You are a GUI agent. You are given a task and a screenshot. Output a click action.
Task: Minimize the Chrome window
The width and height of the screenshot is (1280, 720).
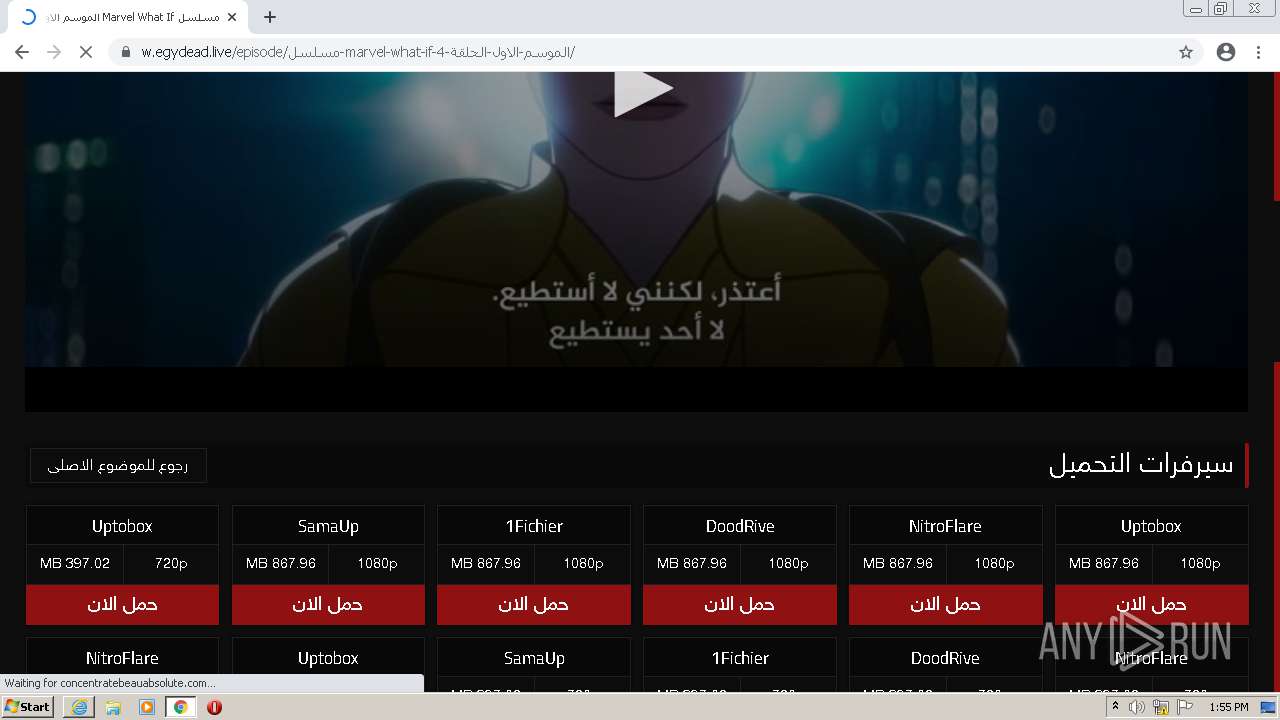pyautogui.click(x=1196, y=8)
